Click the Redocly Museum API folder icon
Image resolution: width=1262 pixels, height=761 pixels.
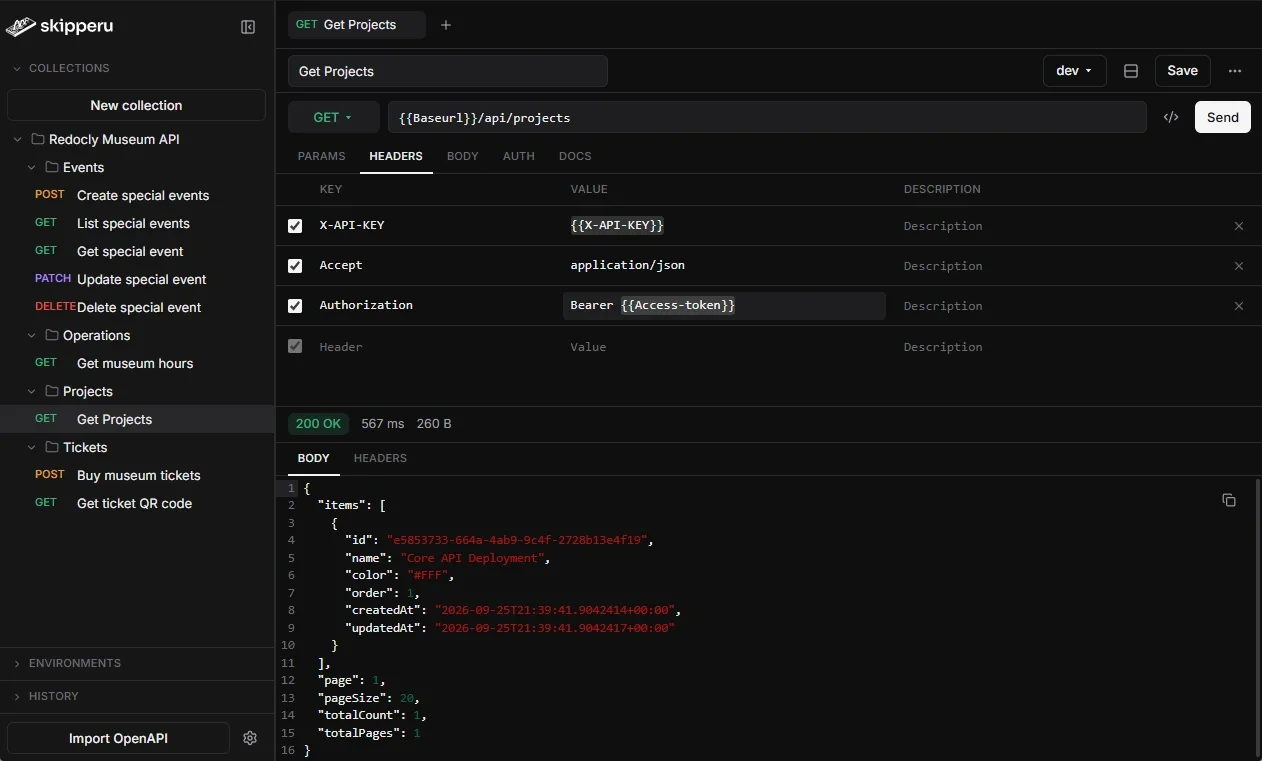coord(37,139)
